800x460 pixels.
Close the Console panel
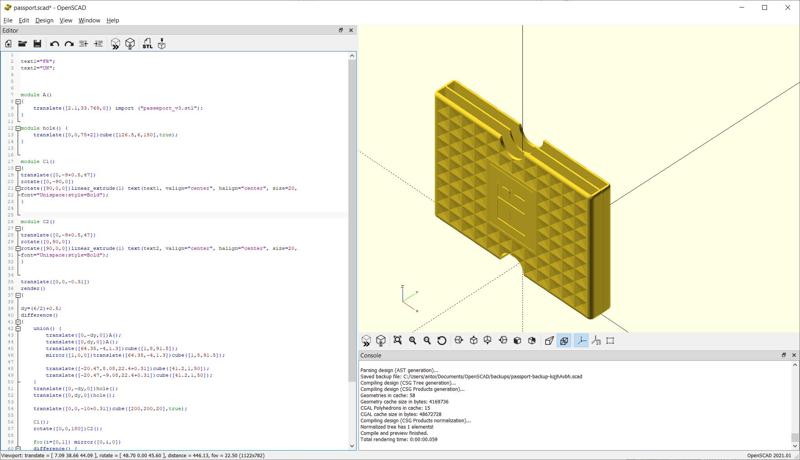coord(794,355)
